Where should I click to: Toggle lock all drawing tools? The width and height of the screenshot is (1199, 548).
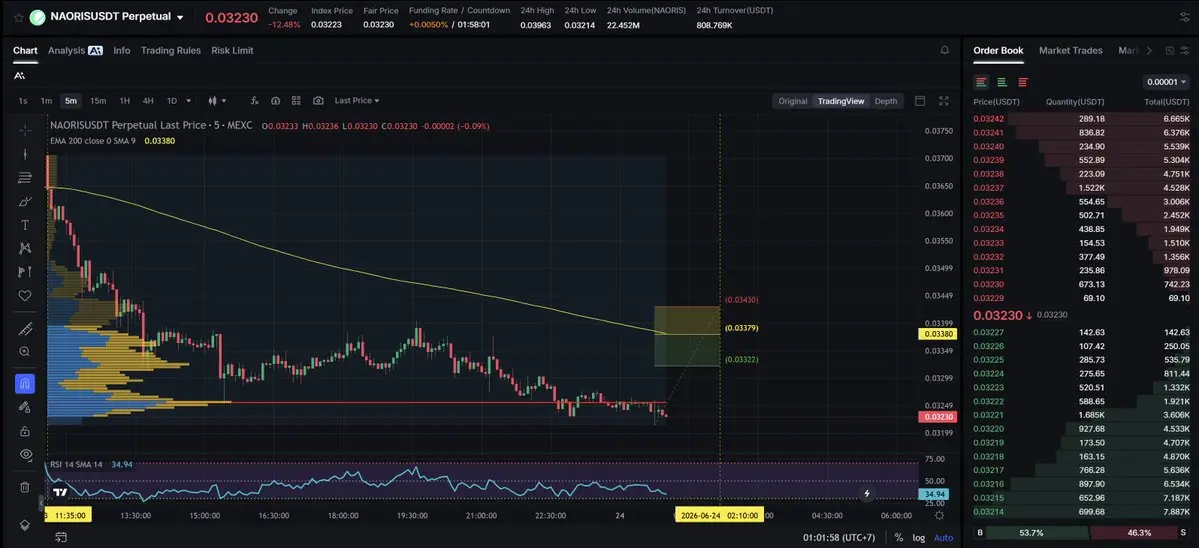click(x=24, y=431)
